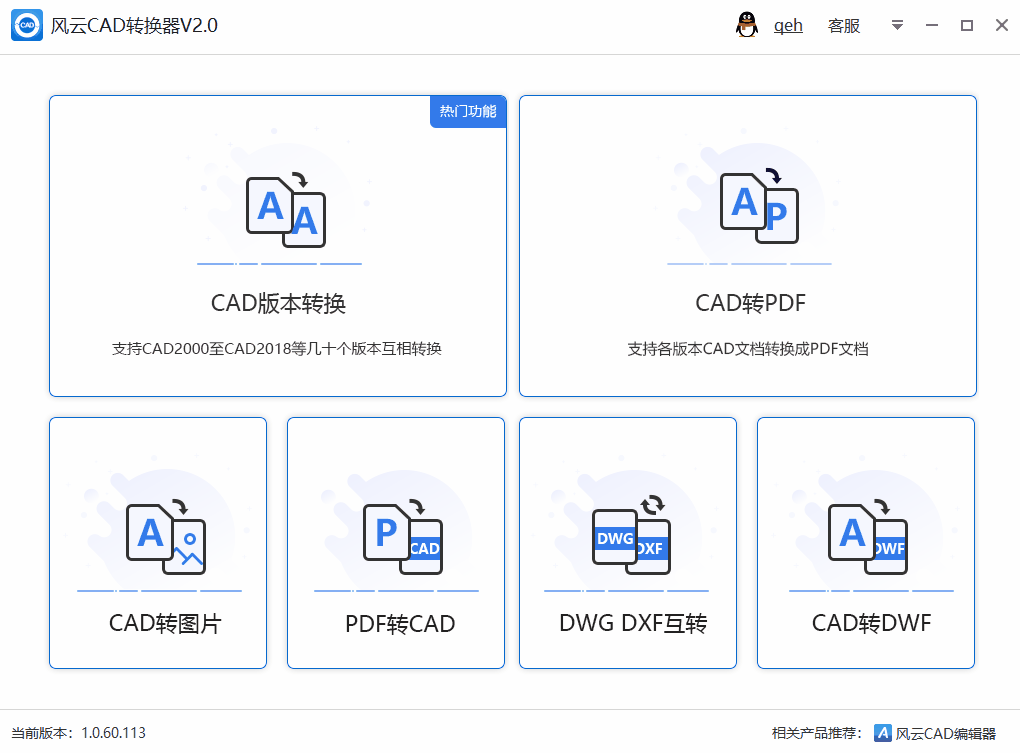Pick the CAD转DWF label
The width and height of the screenshot is (1020, 753).
[871, 624]
